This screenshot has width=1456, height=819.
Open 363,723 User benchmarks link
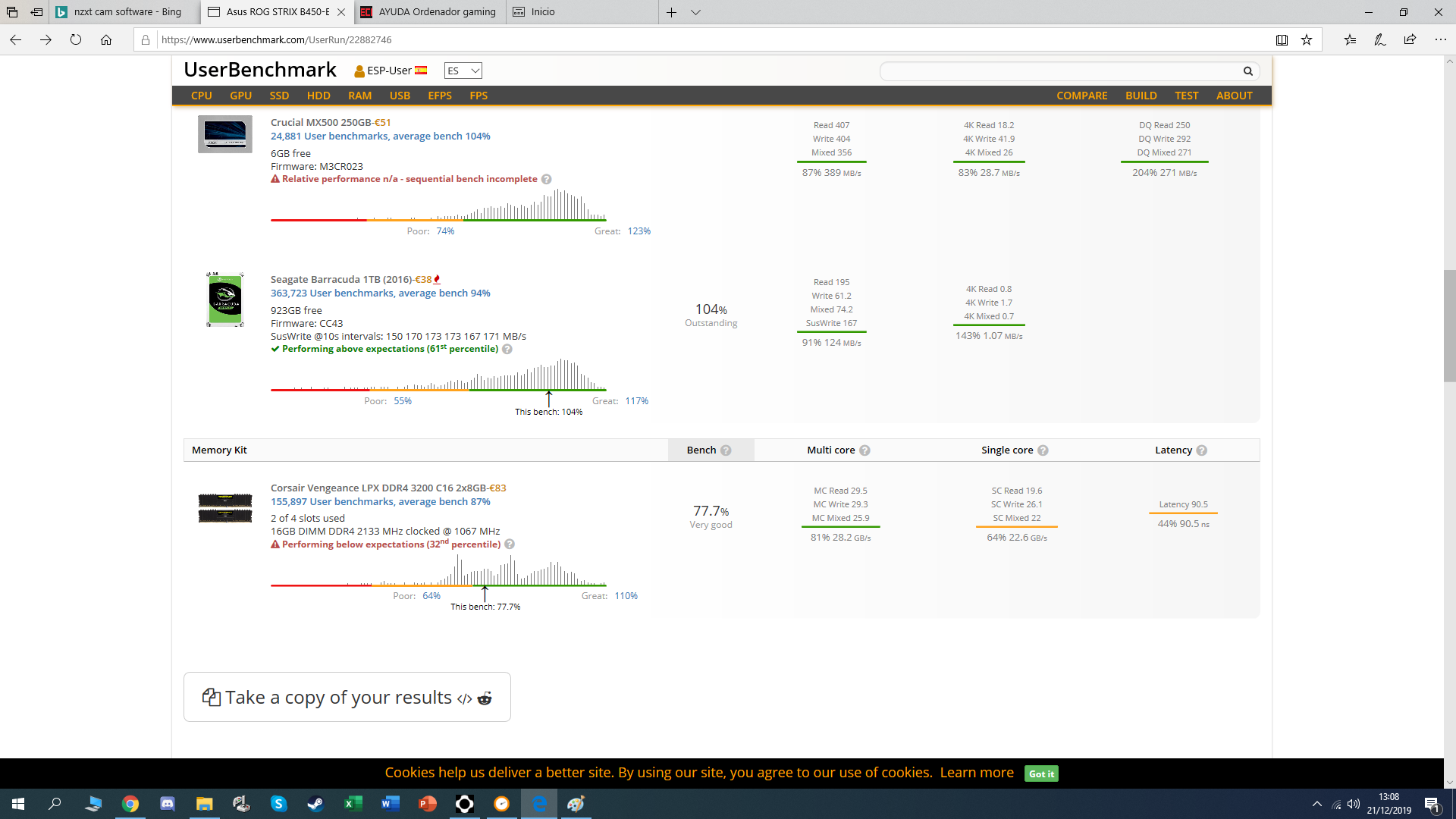[x=381, y=293]
